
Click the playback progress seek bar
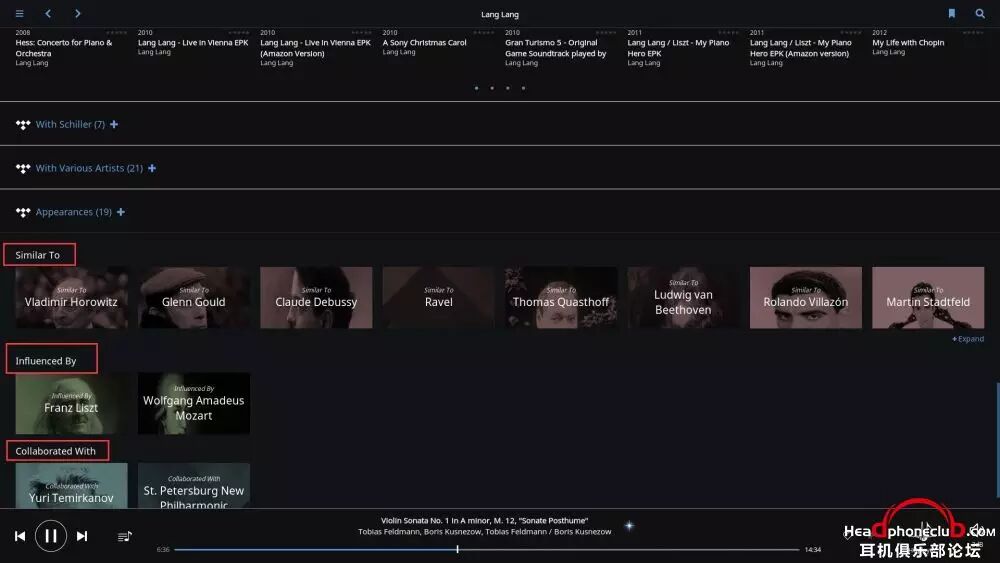tap(487, 549)
